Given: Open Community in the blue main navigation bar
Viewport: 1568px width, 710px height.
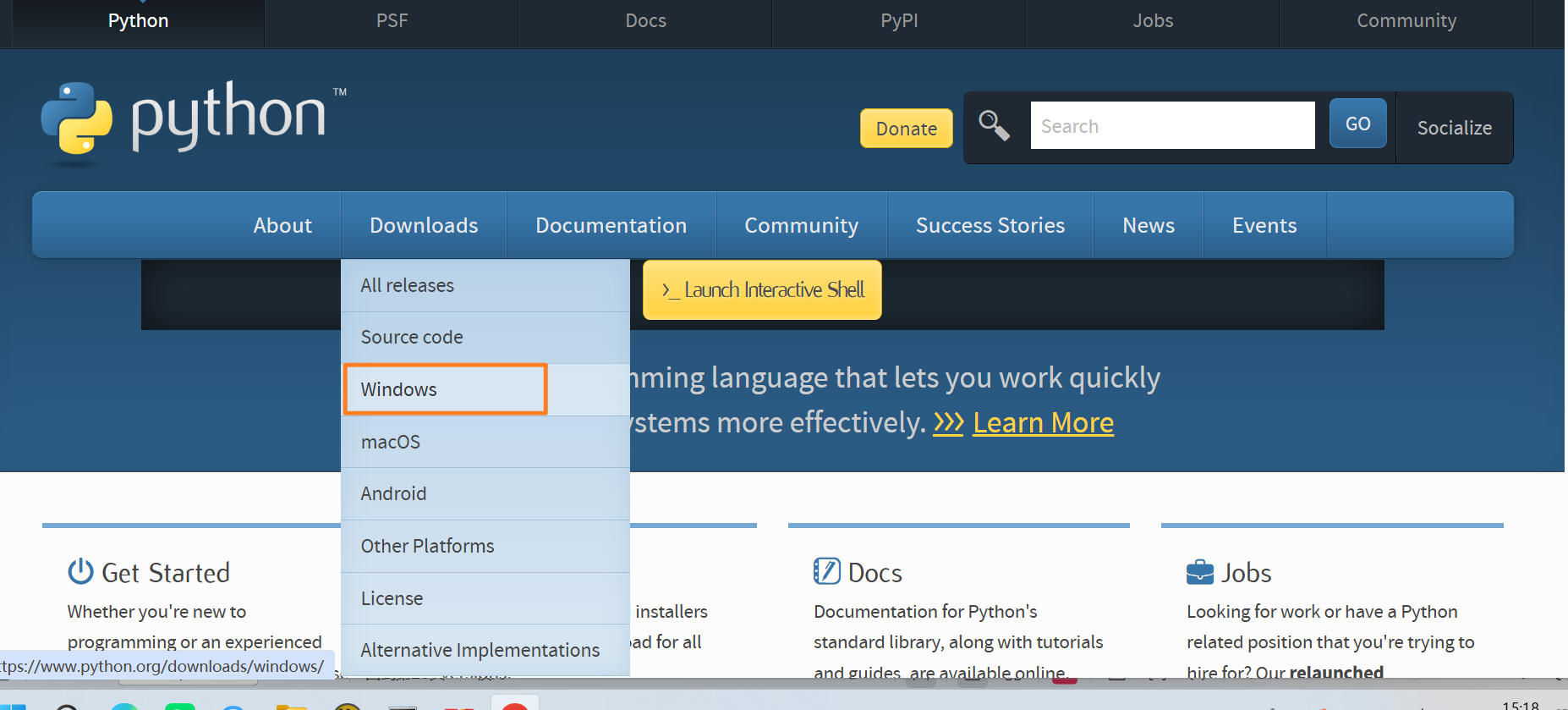Looking at the screenshot, I should [801, 225].
